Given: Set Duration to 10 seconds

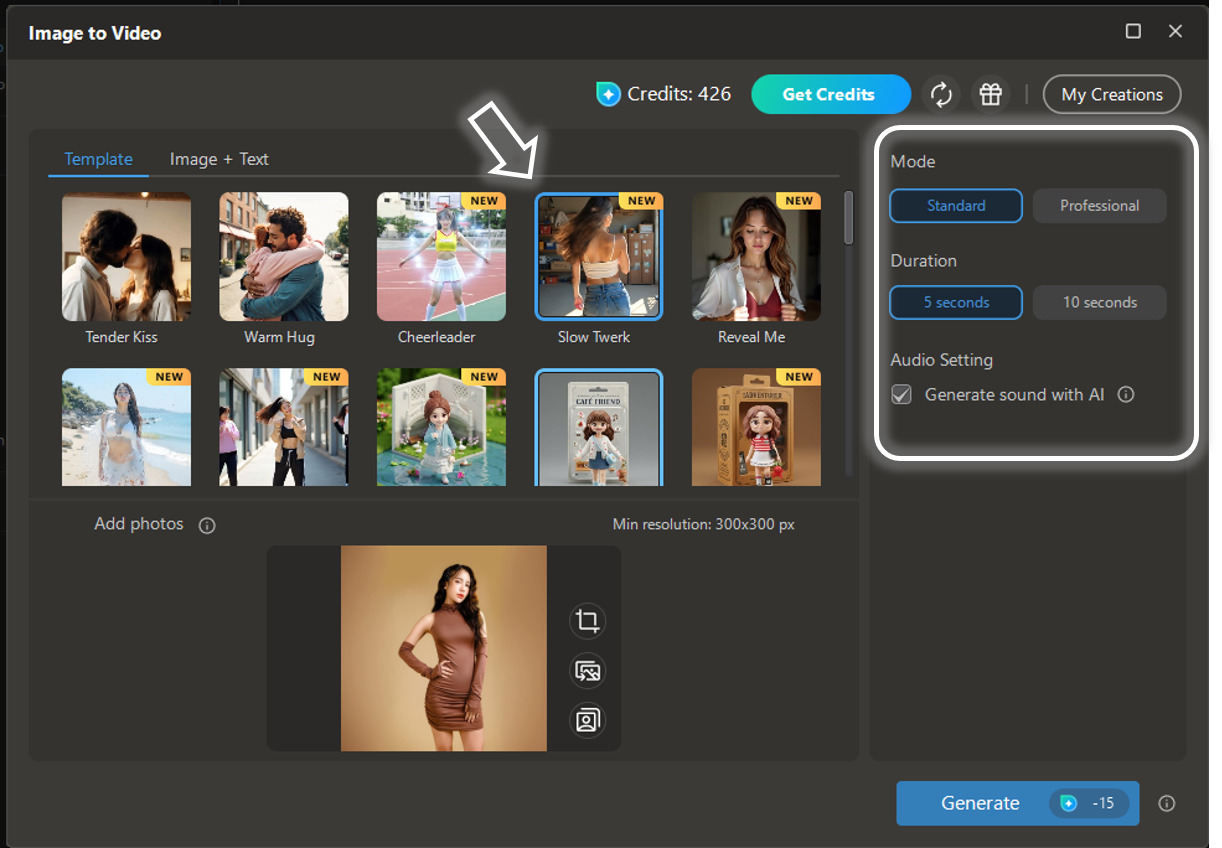Looking at the screenshot, I should point(1099,302).
